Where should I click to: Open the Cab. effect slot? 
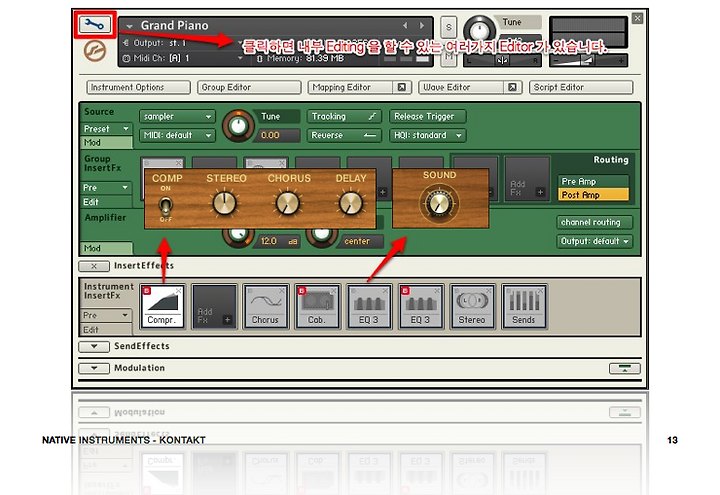[317, 306]
